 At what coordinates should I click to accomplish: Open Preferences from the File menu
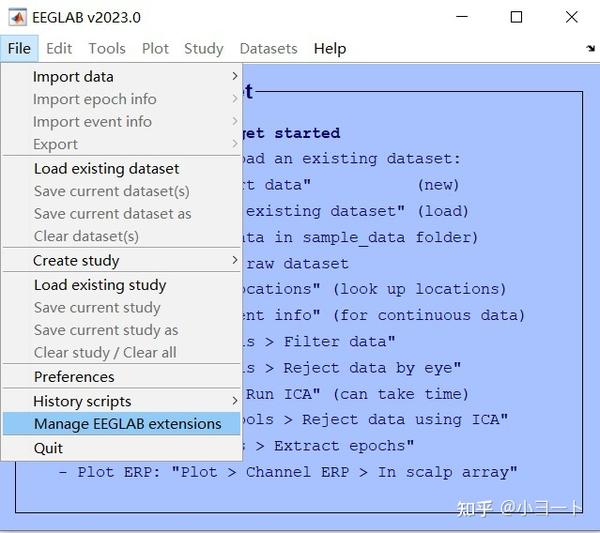click(74, 377)
